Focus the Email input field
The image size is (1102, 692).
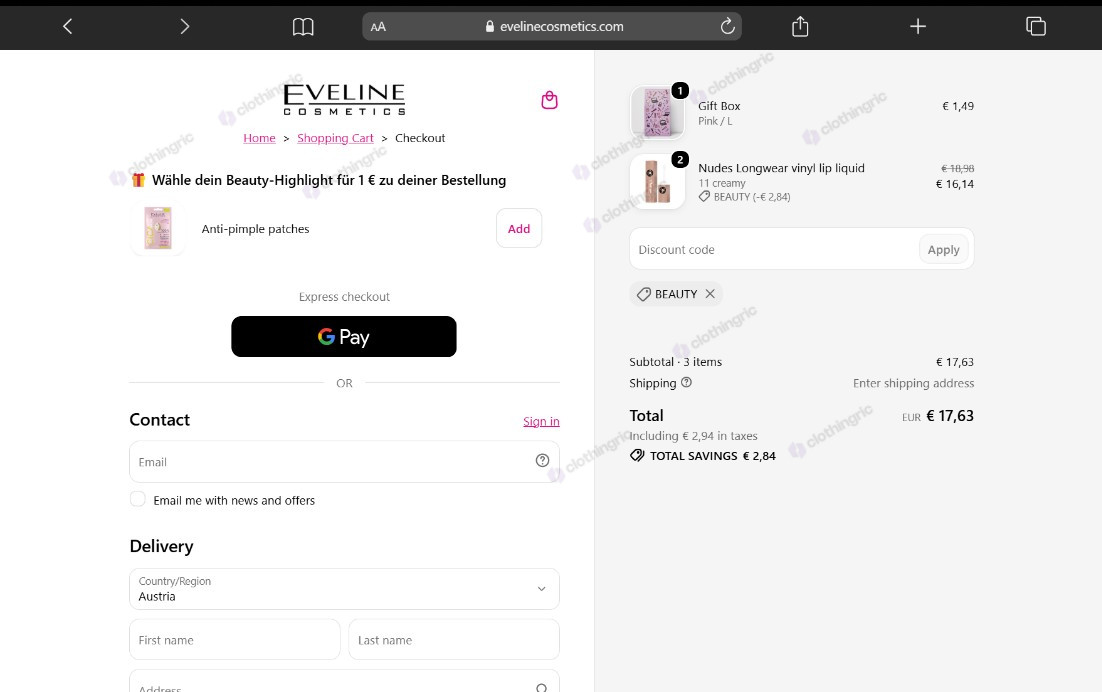[344, 462]
